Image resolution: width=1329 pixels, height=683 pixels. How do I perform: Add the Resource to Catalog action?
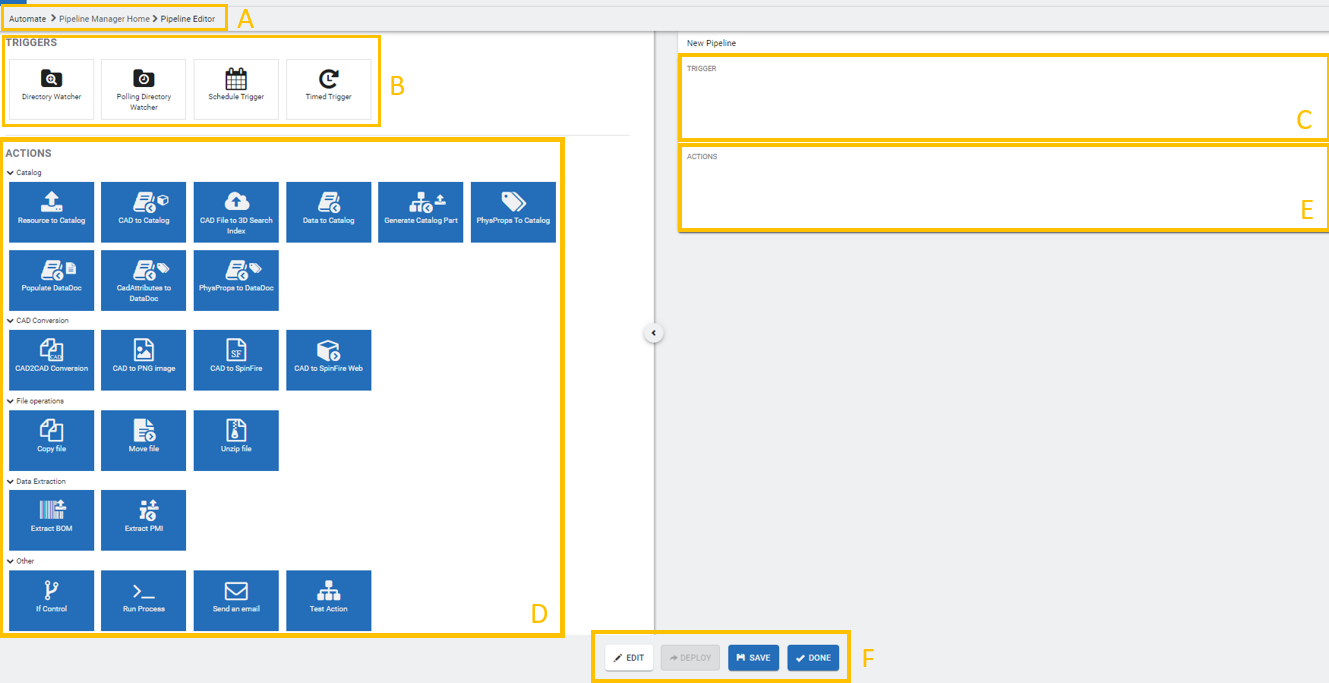51,211
